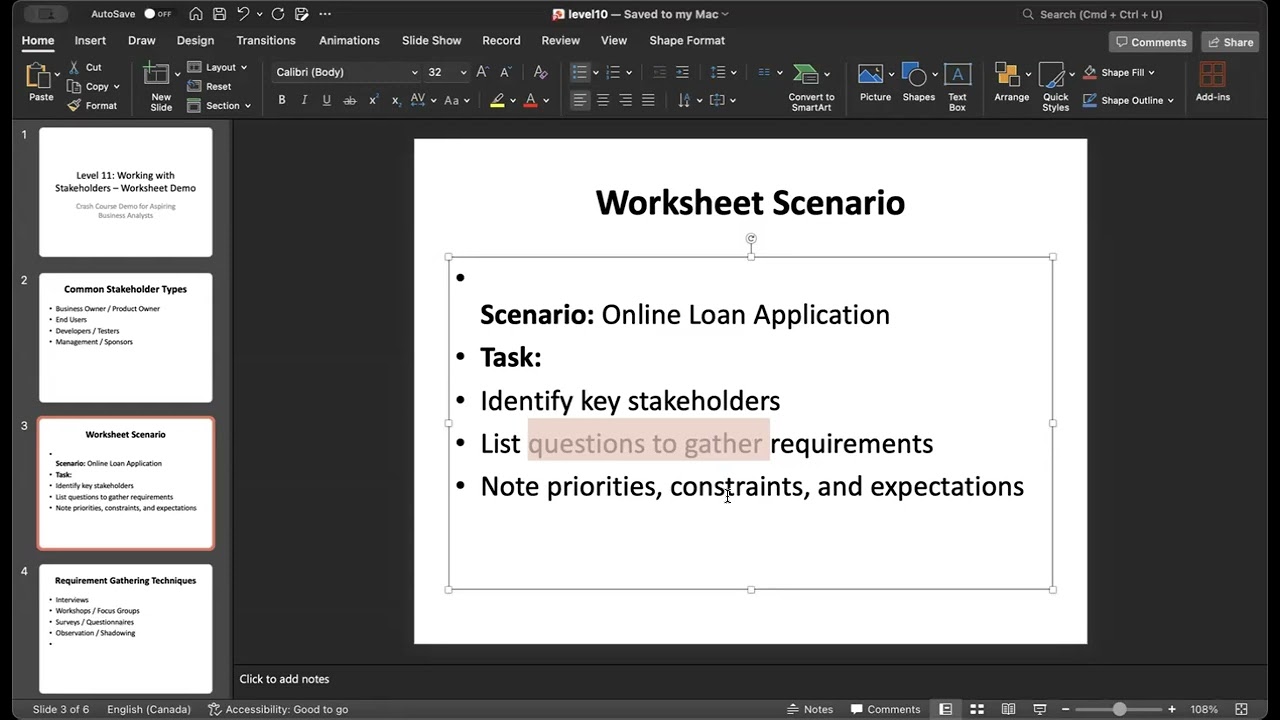
Task: Switch to Reading view
Action: [x=1008, y=709]
